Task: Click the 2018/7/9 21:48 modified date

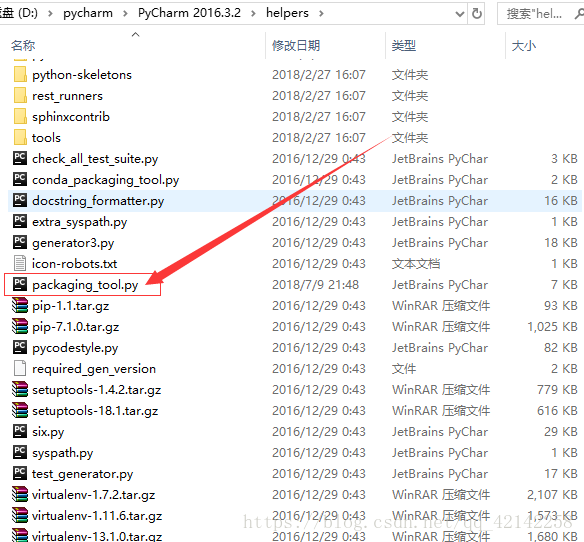Action: pos(315,285)
